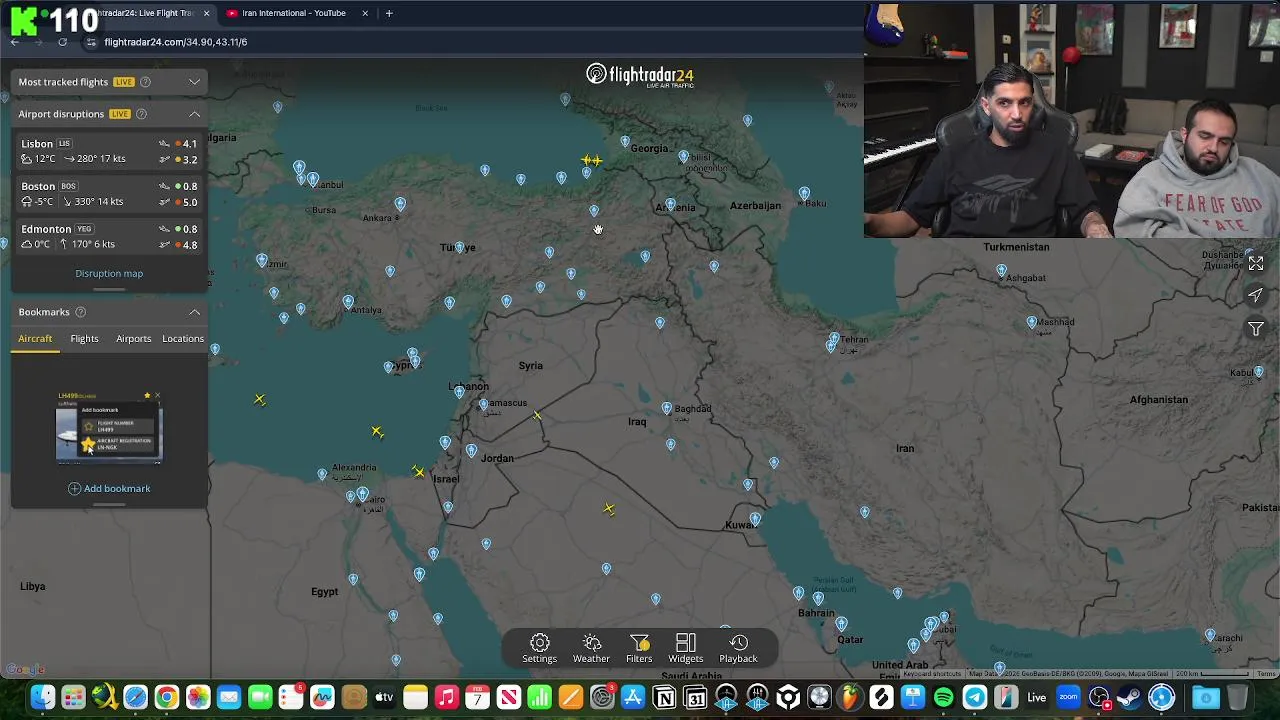Open Telegram from the Dock

(x=975, y=697)
